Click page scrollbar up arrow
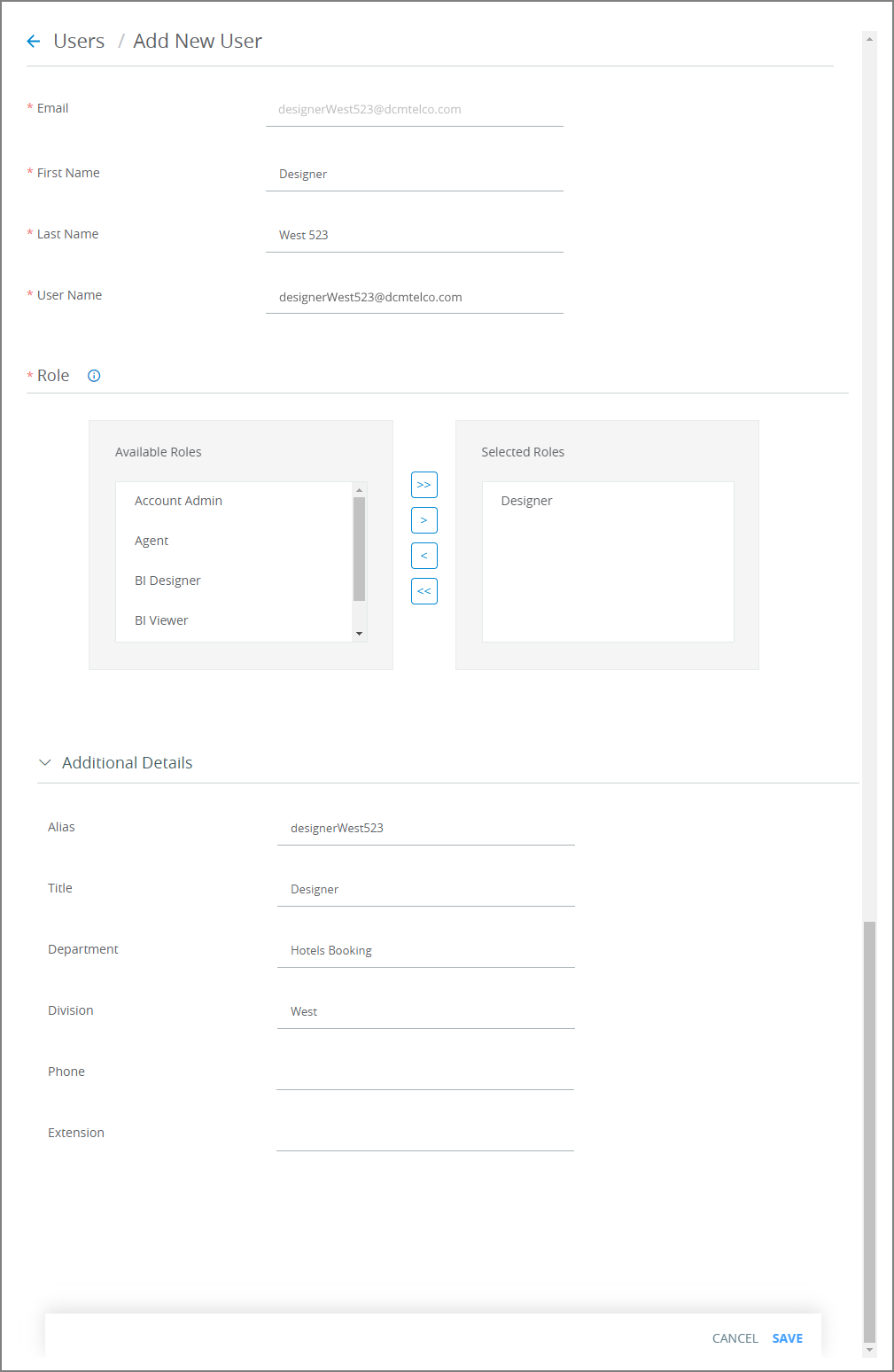The height and width of the screenshot is (1372, 894). tap(869, 39)
